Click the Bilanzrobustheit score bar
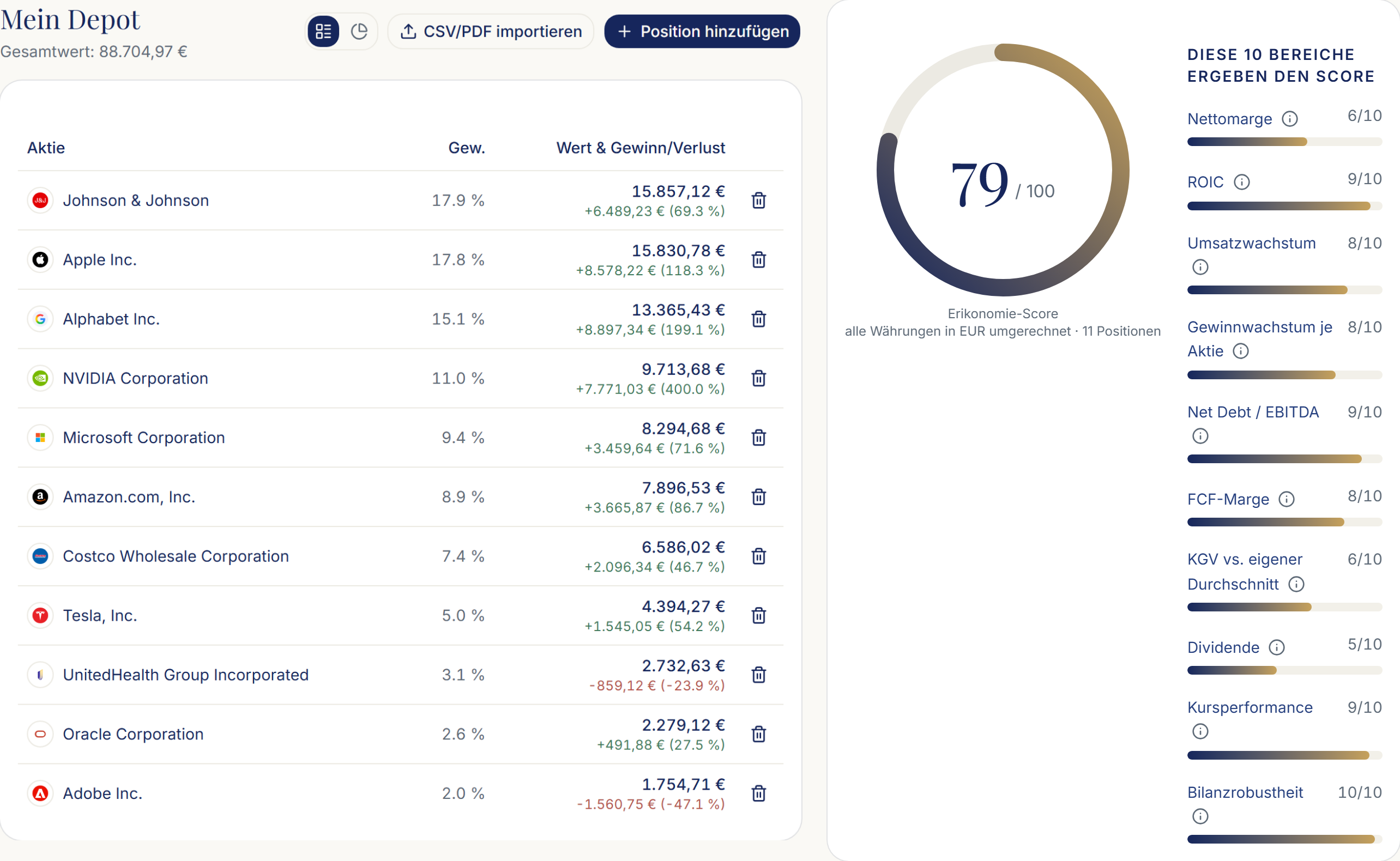The width and height of the screenshot is (1400, 861). 1284,839
